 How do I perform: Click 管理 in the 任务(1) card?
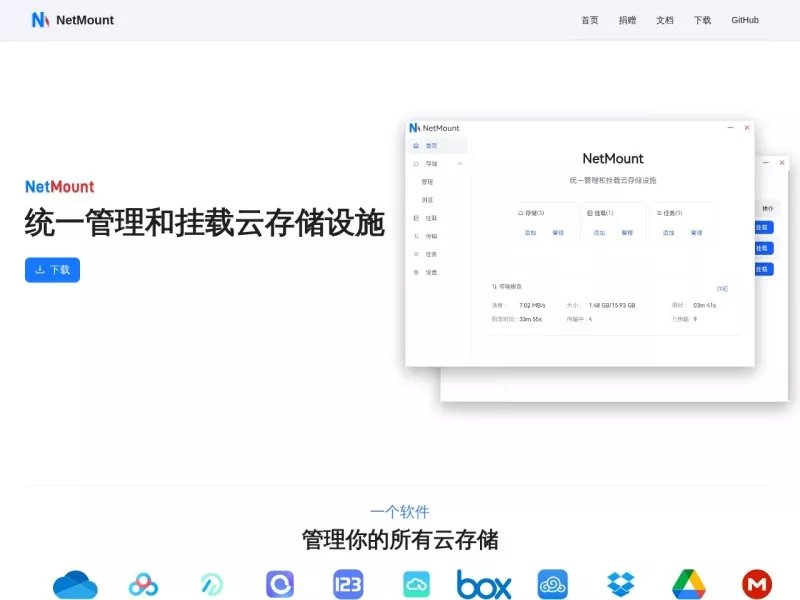tap(696, 233)
